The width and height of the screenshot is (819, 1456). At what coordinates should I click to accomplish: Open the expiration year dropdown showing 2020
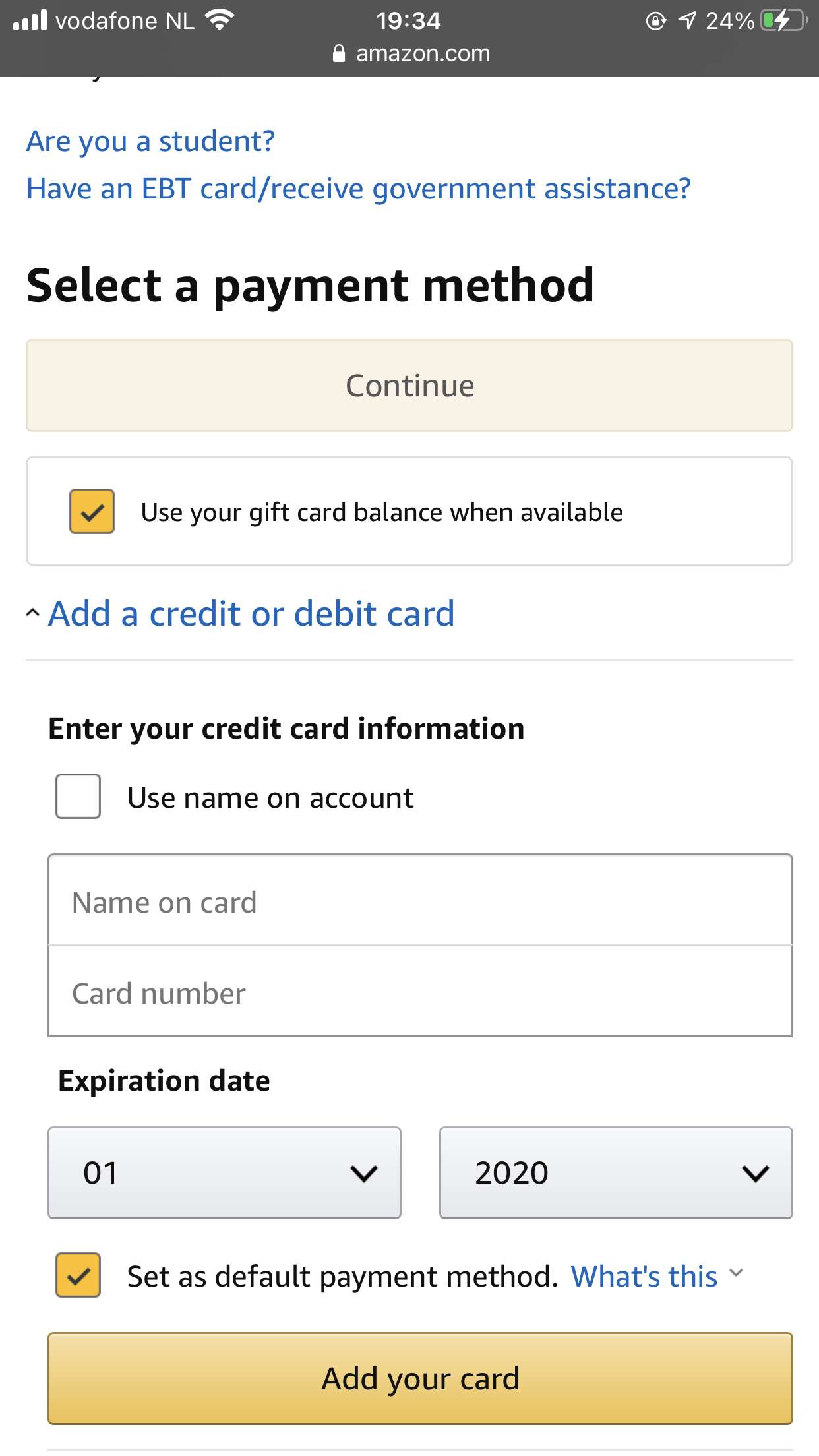pos(616,1172)
